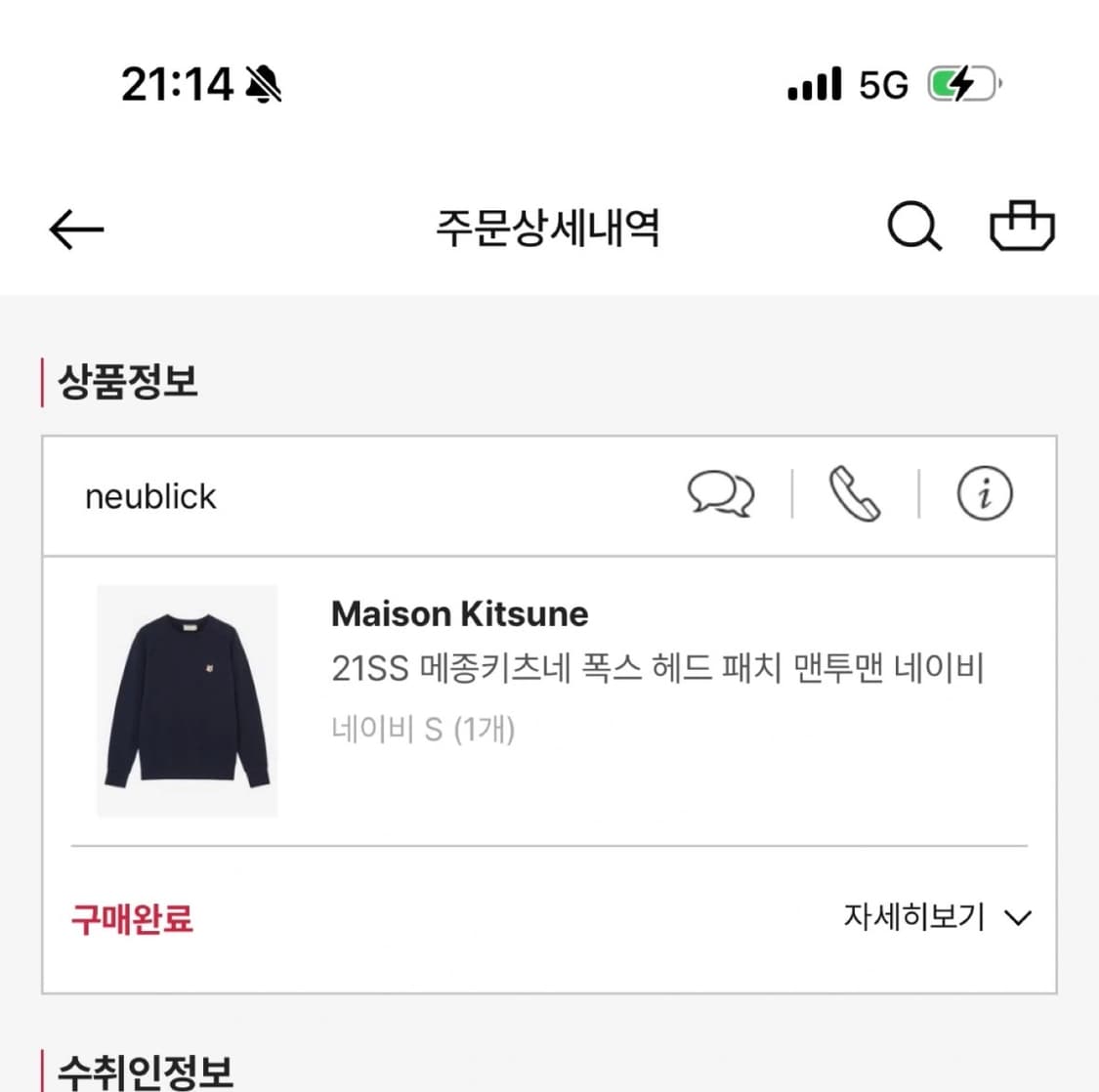
Task: Open the shopping bag icon
Action: click(x=1022, y=227)
